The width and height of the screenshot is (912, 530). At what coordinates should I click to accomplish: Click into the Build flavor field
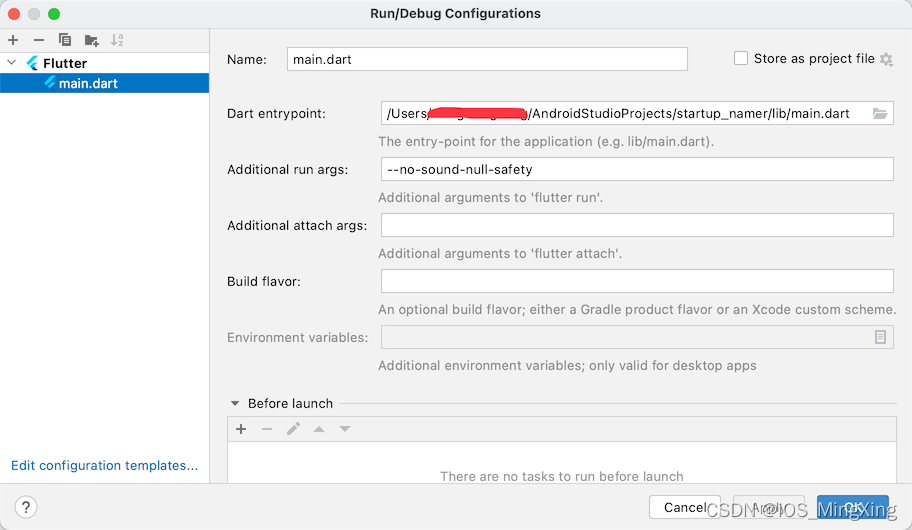click(637, 282)
